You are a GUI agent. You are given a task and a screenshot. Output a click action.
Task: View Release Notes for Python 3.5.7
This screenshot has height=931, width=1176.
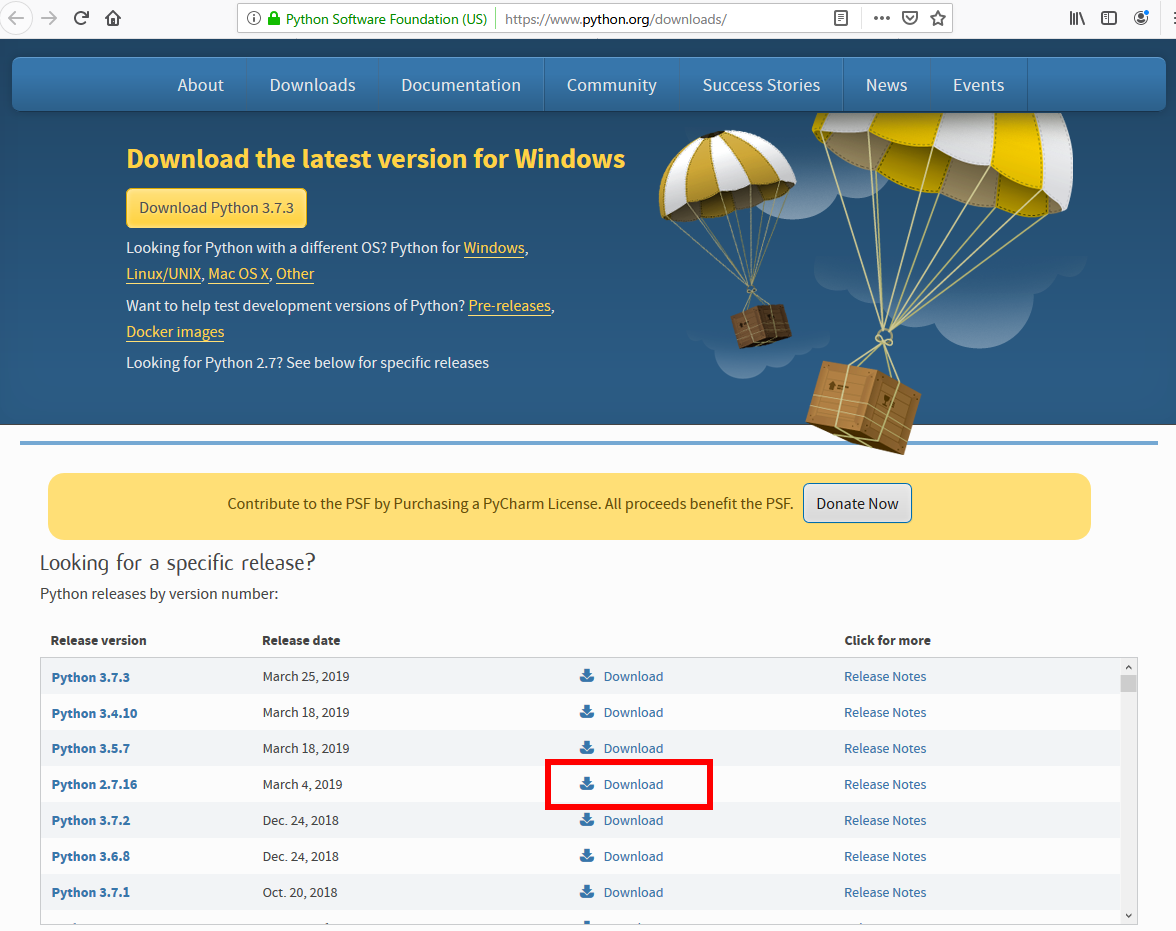point(885,748)
